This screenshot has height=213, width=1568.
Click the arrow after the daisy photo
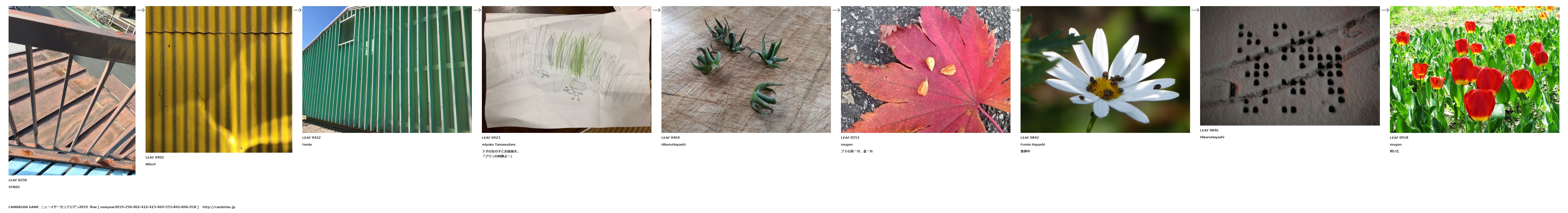[x=1195, y=10]
